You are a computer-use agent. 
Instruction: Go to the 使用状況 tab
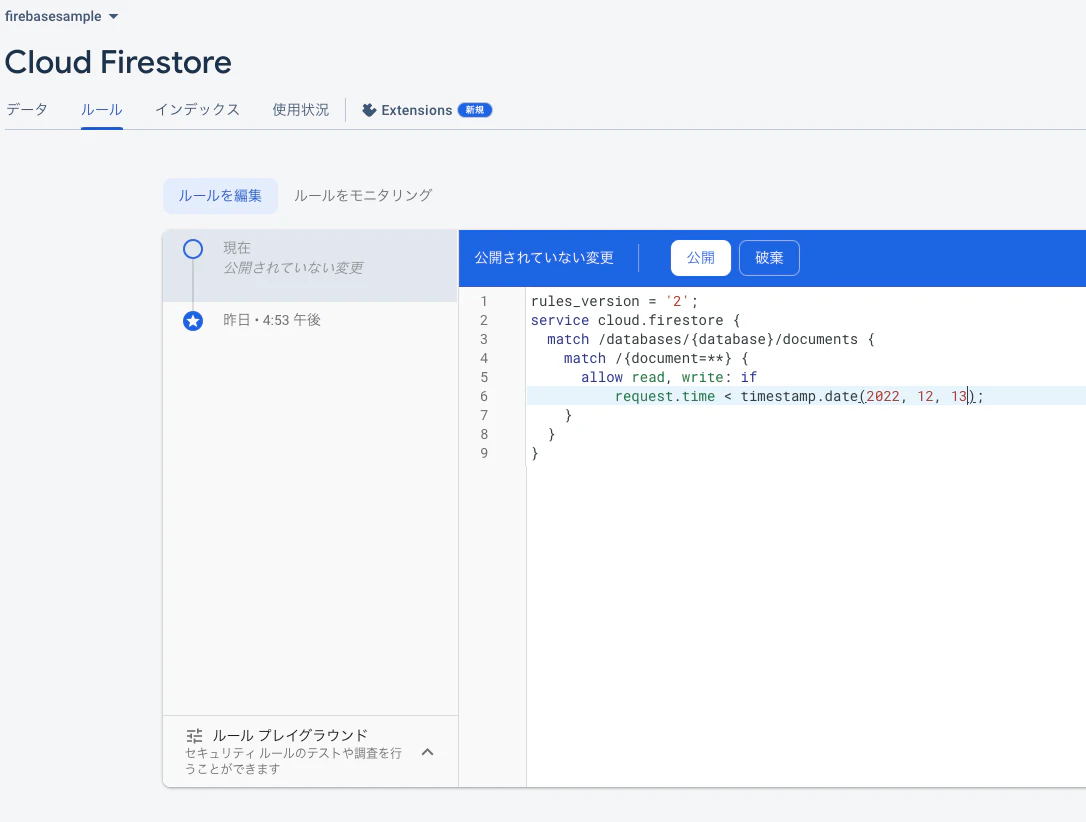301,109
